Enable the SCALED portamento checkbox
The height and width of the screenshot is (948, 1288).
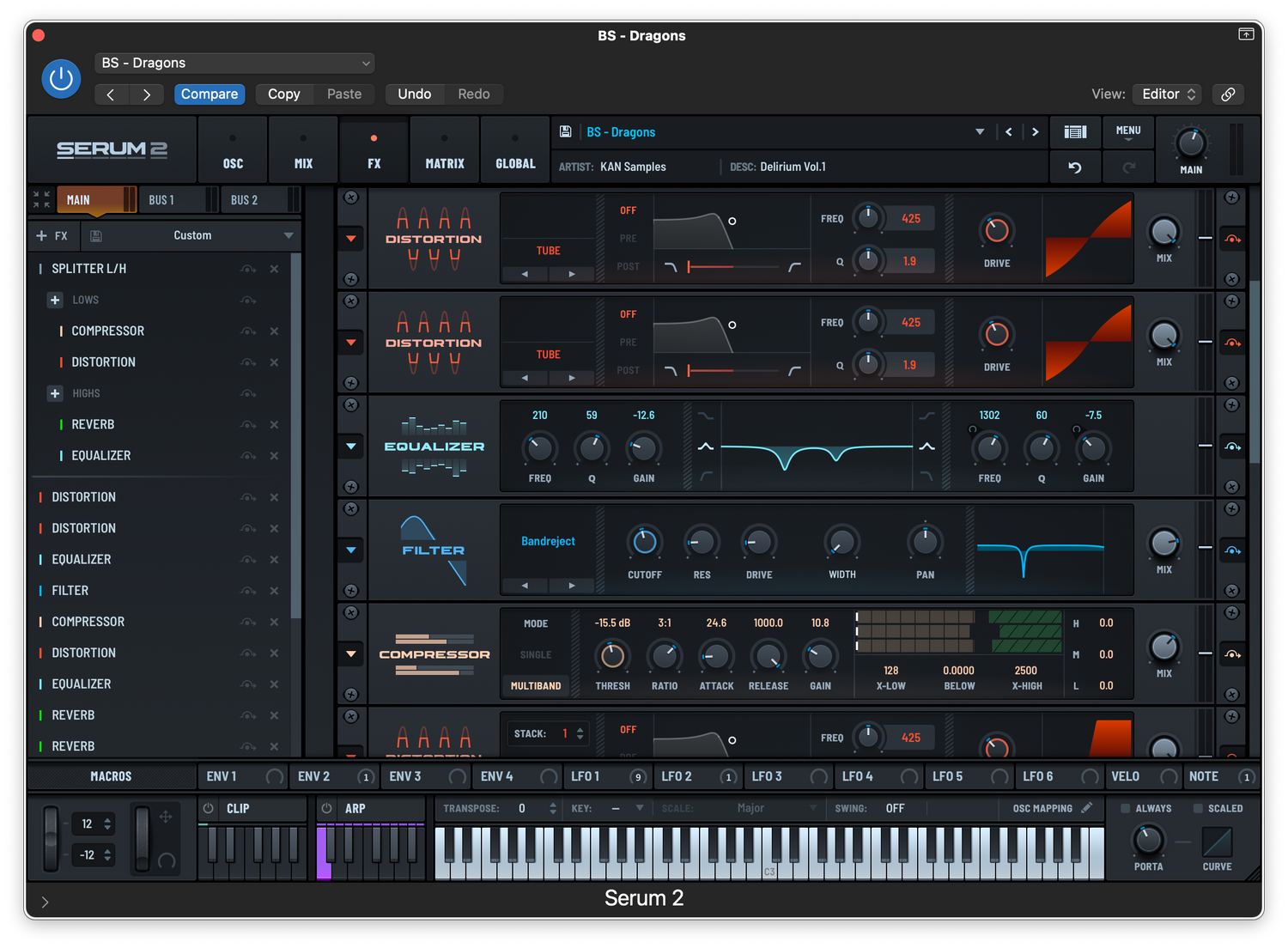(x=1198, y=809)
